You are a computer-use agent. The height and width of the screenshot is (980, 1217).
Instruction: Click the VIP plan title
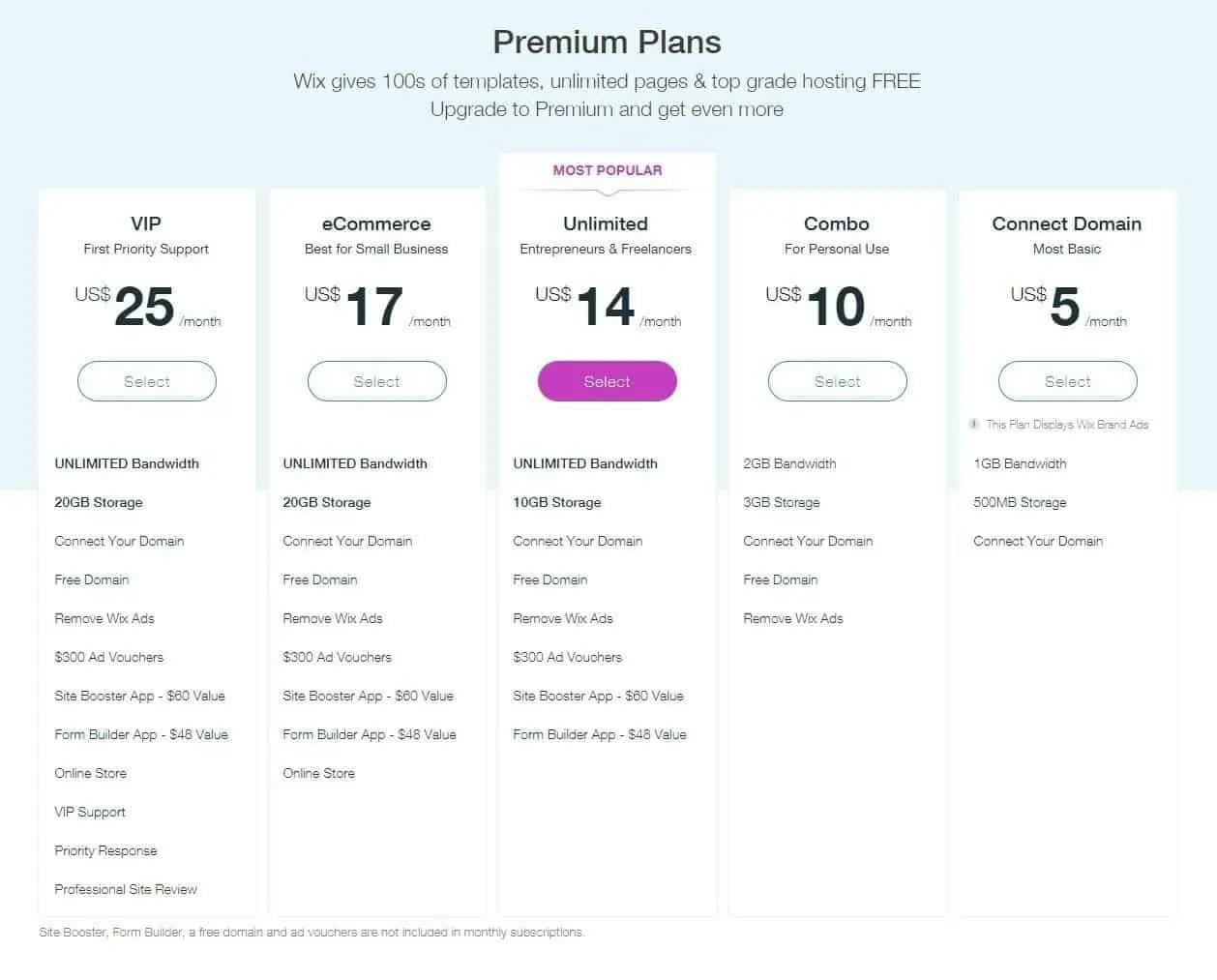(146, 223)
